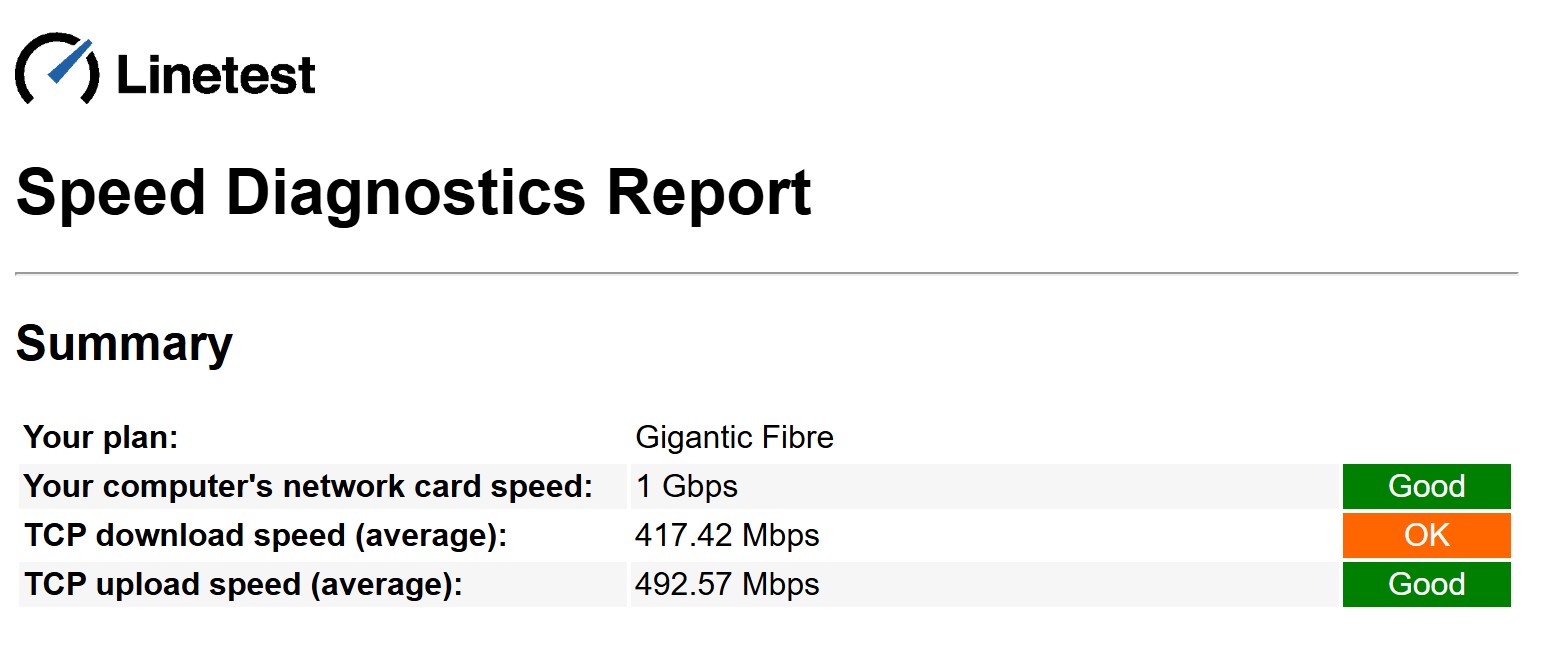Click the Speed Diagnostics Report heading
1560x646 pixels.
[413, 193]
